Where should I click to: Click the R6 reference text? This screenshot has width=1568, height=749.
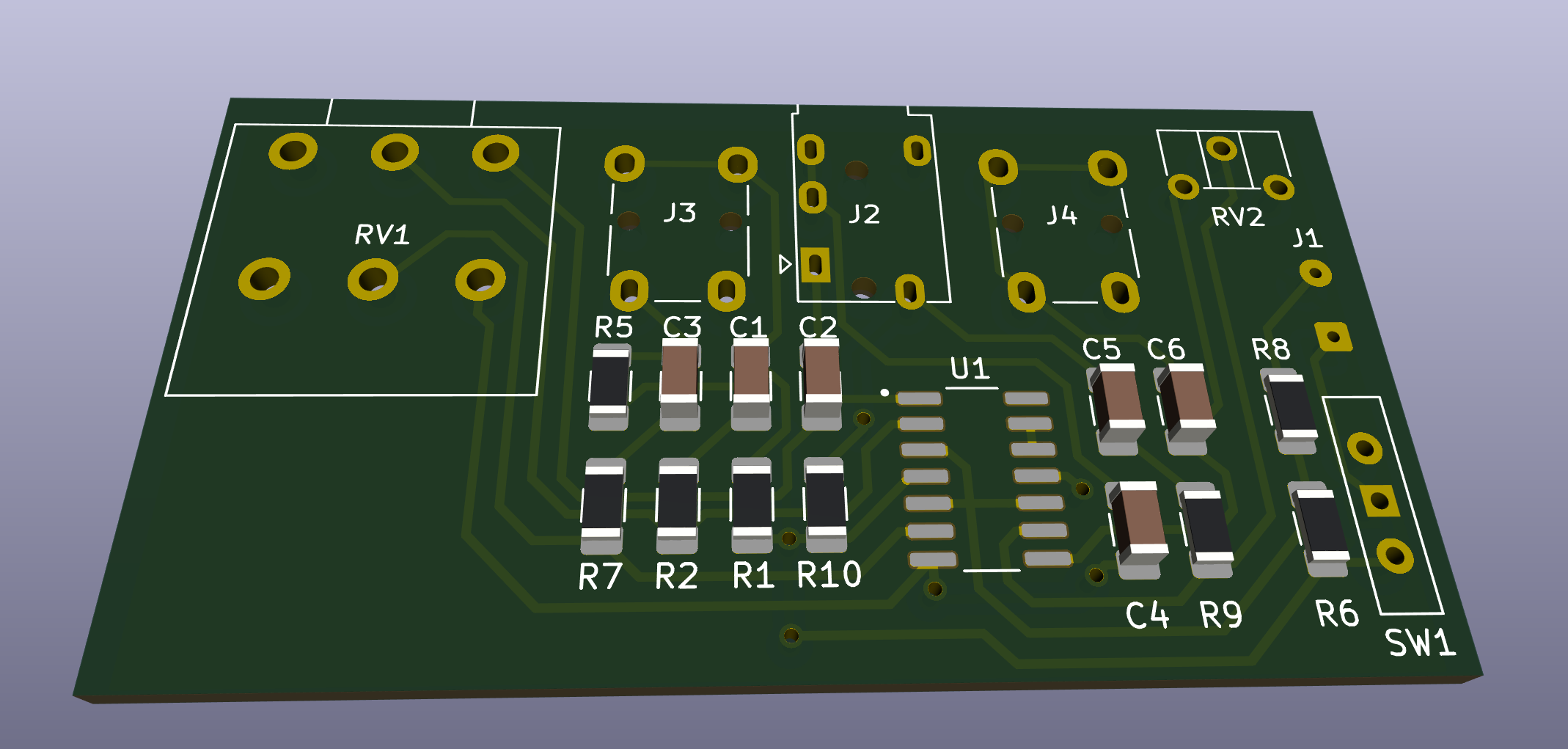(x=1337, y=613)
